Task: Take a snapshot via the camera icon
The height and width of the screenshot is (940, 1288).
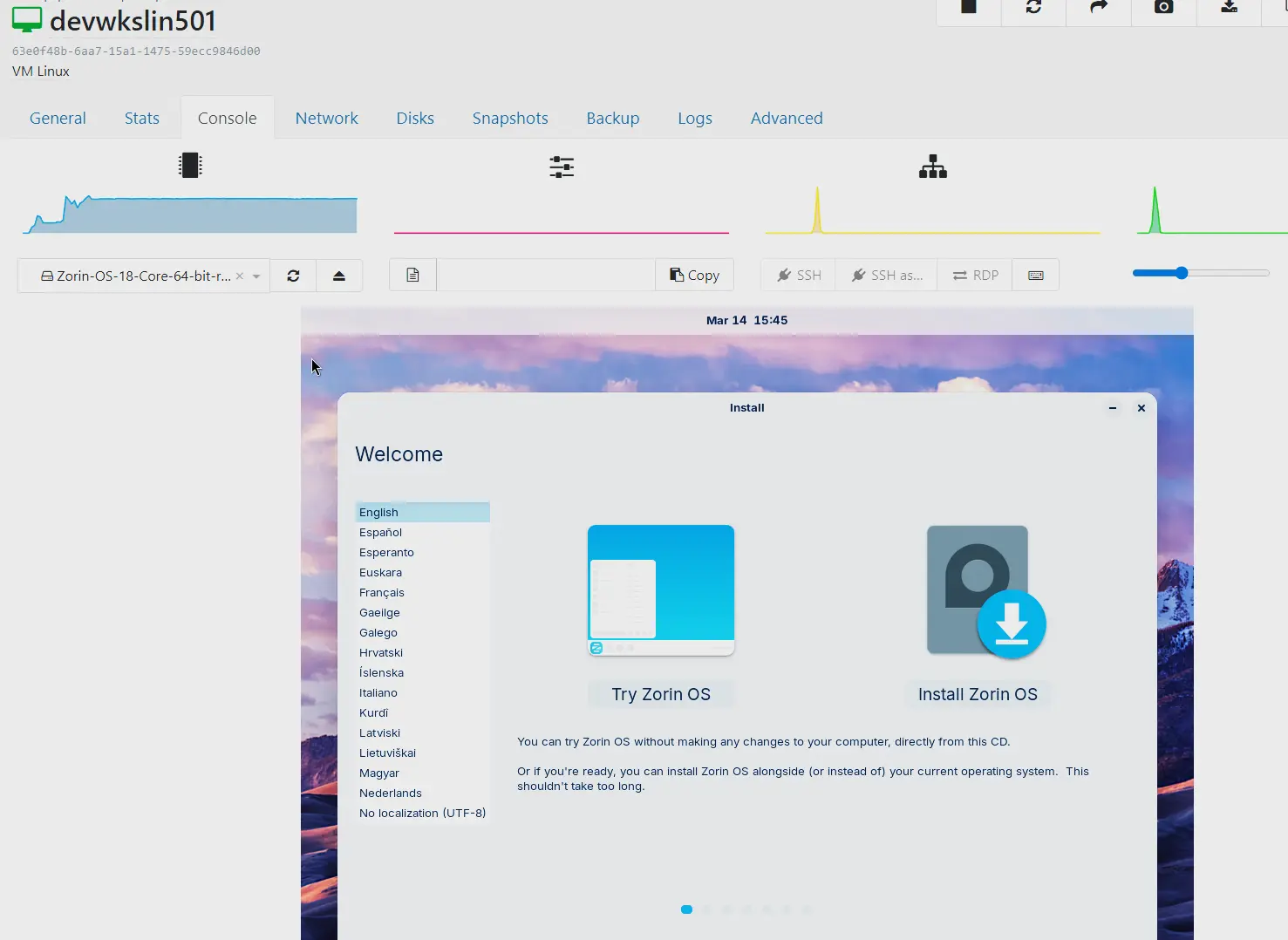Action: point(1163,7)
